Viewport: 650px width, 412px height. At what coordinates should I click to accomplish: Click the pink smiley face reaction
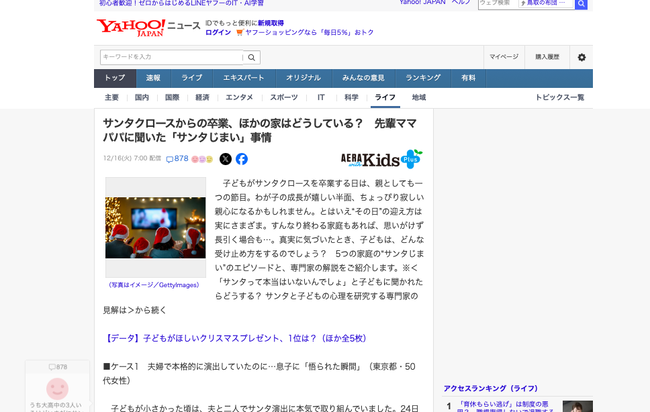[57, 389]
